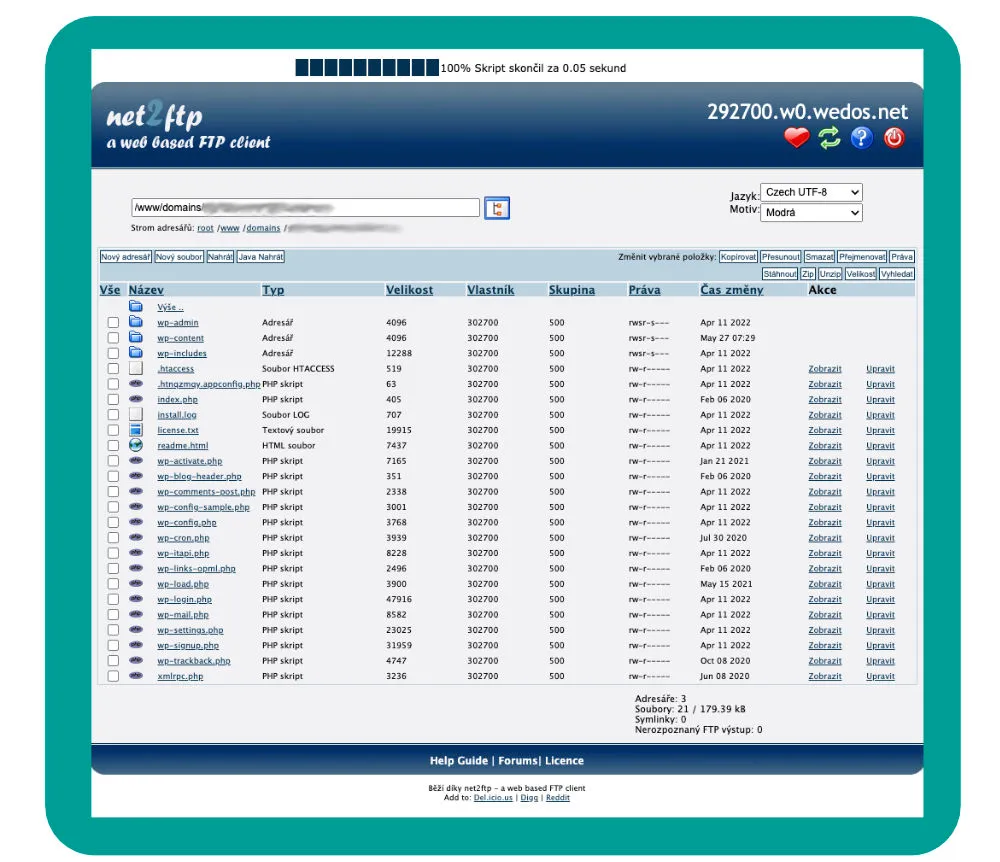Viewport: 1000px width, 862px height.
Task: Sort the list by Čas změny column
Action: click(x=732, y=289)
